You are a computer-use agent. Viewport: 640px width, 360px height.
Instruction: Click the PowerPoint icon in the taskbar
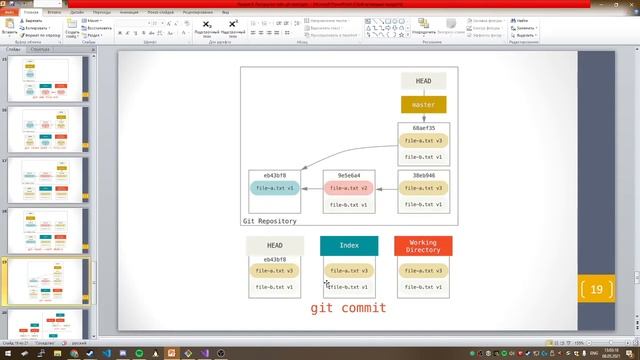[171, 353]
